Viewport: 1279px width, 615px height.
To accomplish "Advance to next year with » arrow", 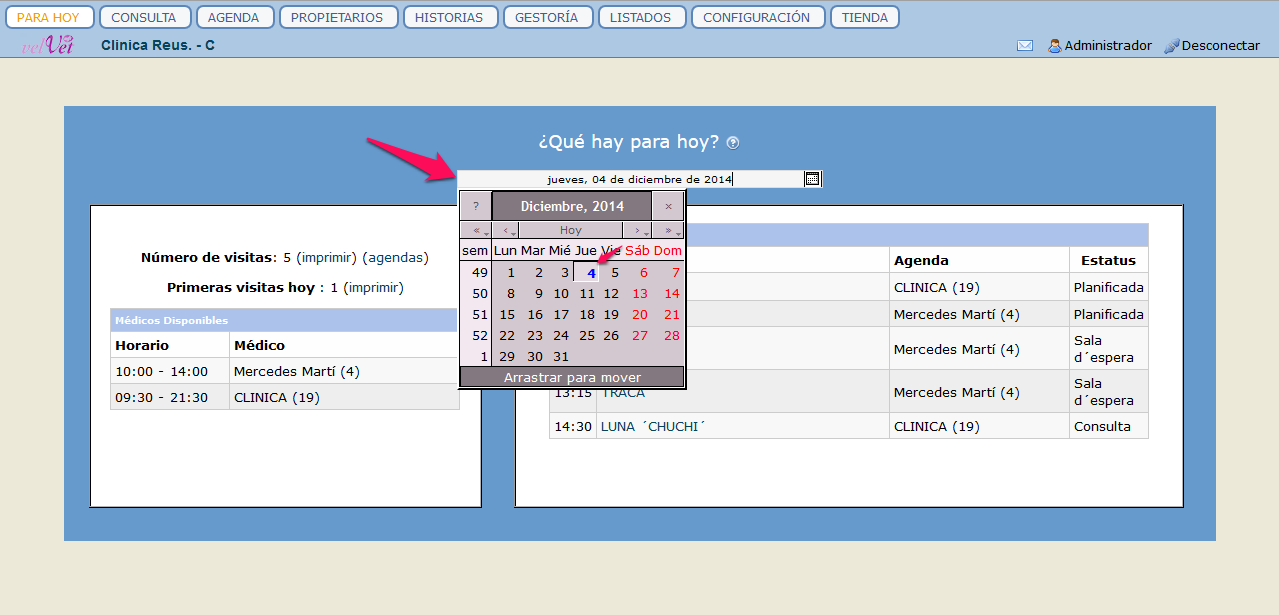I will [668, 230].
